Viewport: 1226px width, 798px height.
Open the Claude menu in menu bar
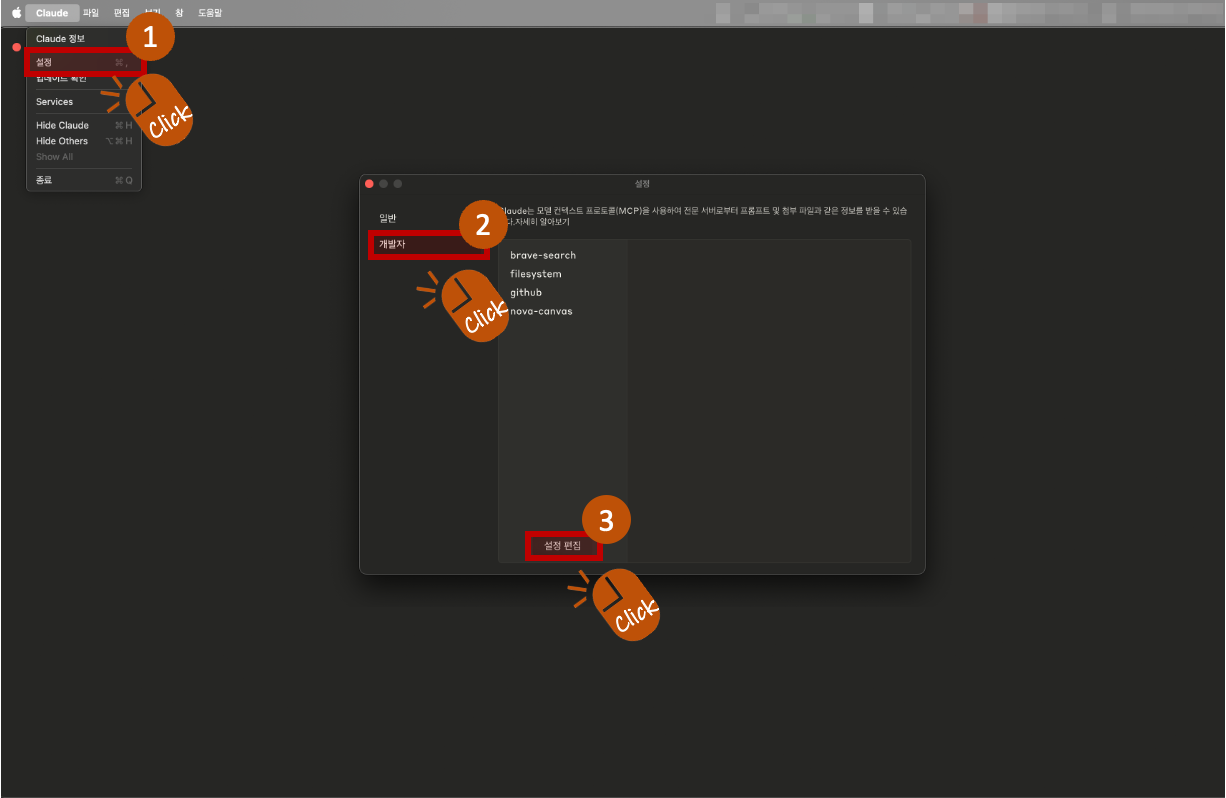pyautogui.click(x=52, y=13)
